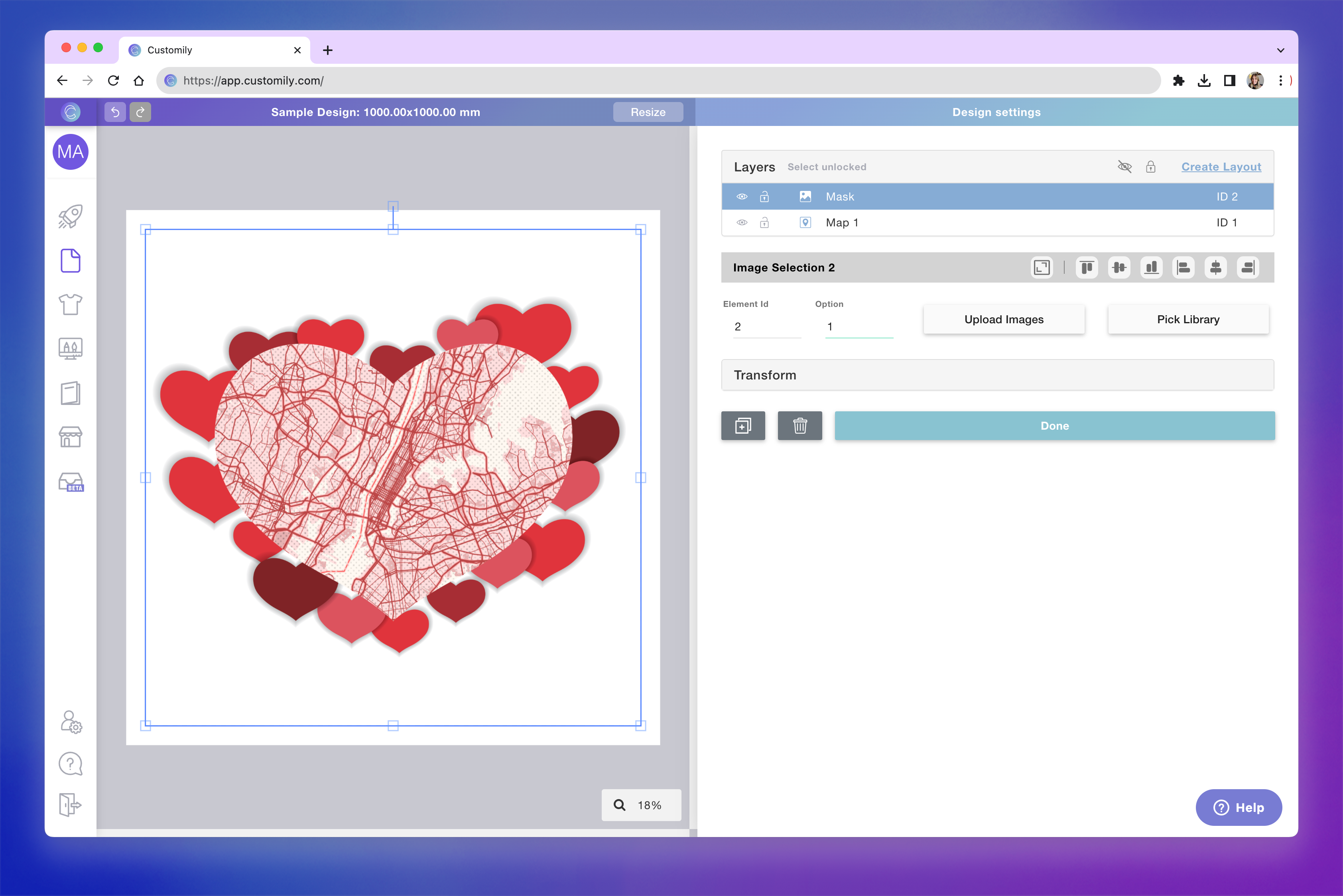The image size is (1343, 896).
Task: Toggle visibility of Map 1 layer
Action: click(x=742, y=223)
